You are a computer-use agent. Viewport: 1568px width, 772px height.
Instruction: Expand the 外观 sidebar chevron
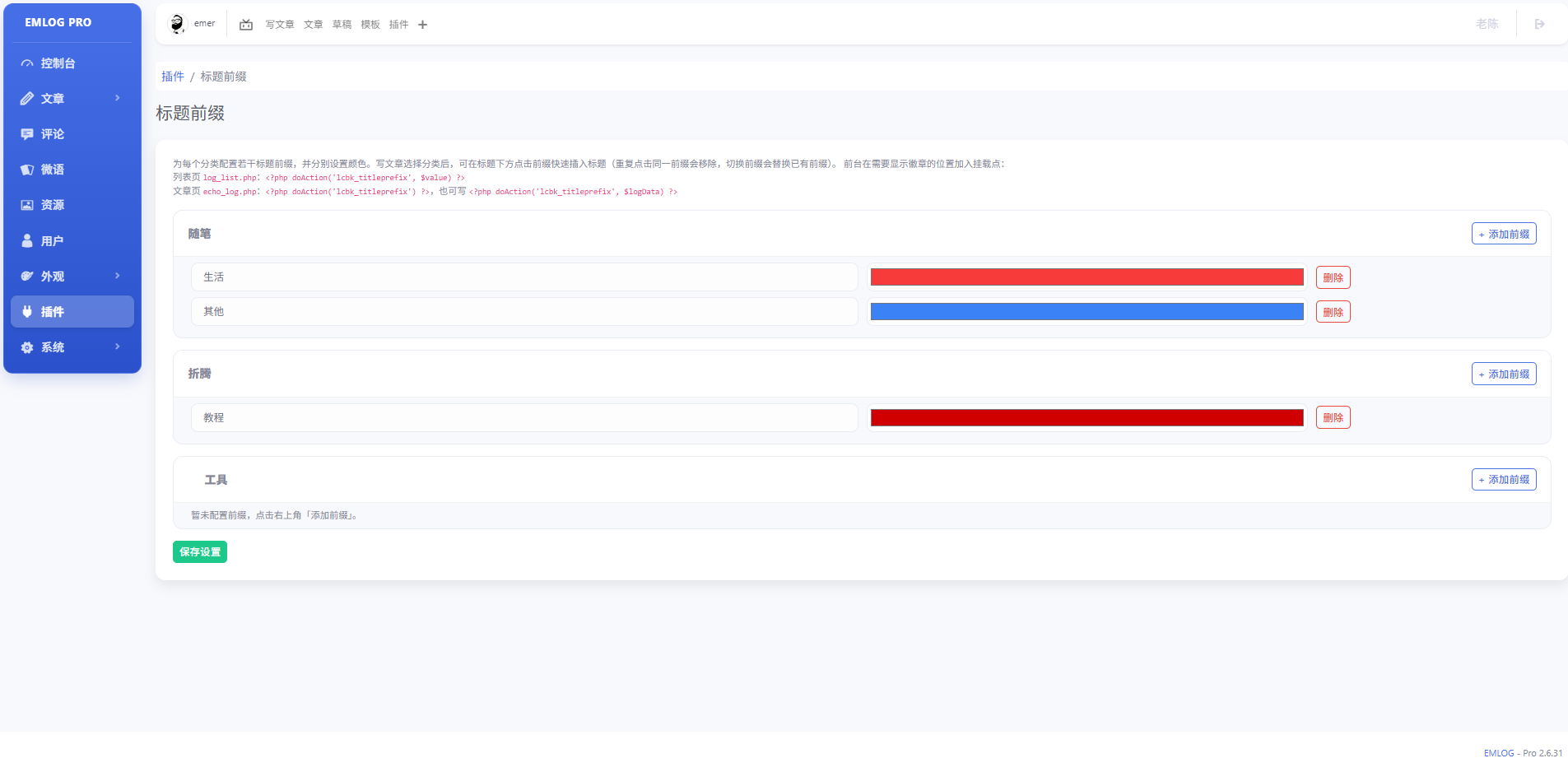pos(118,276)
